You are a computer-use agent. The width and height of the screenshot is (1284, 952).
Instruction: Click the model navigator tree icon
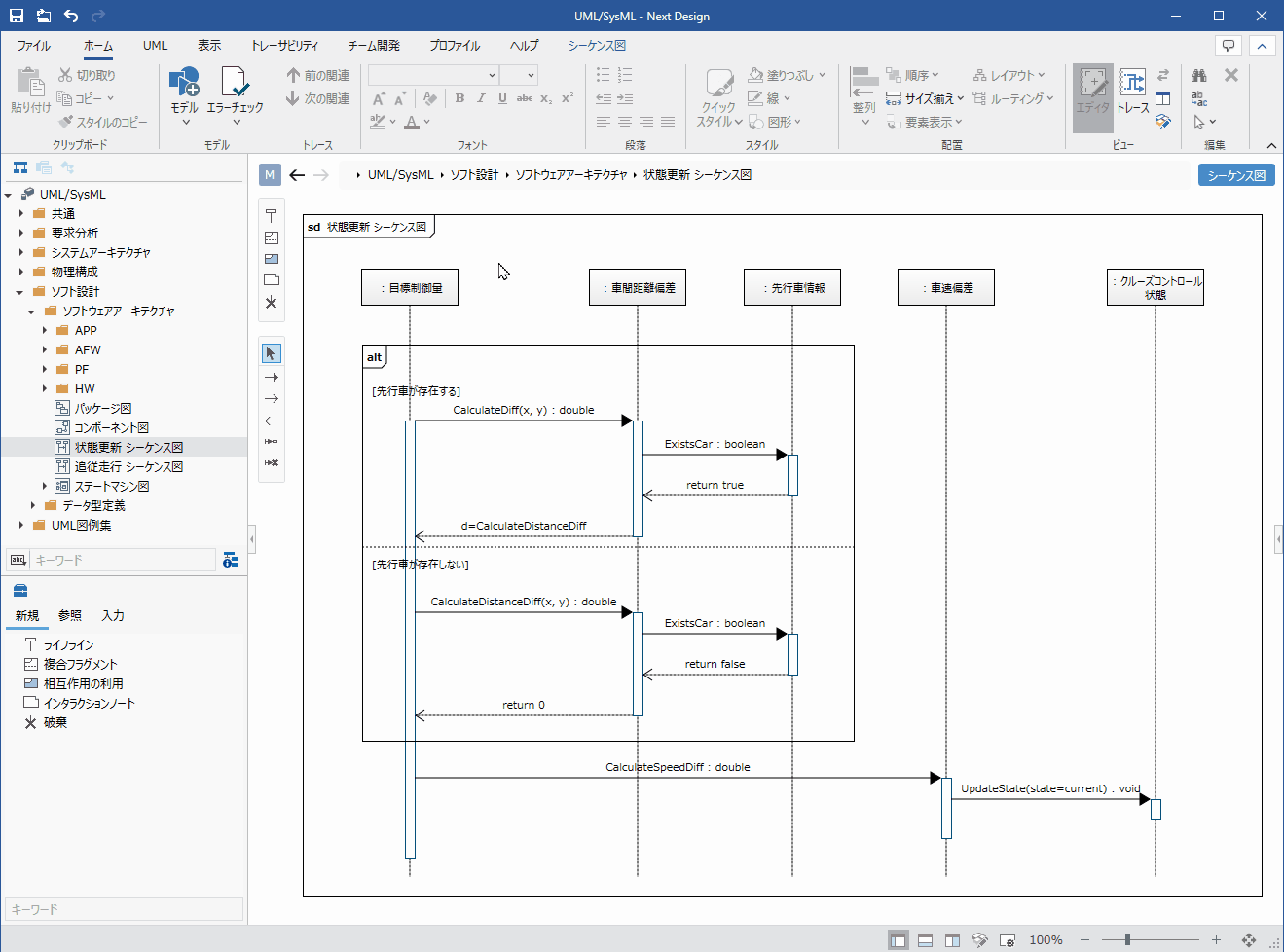(20, 167)
